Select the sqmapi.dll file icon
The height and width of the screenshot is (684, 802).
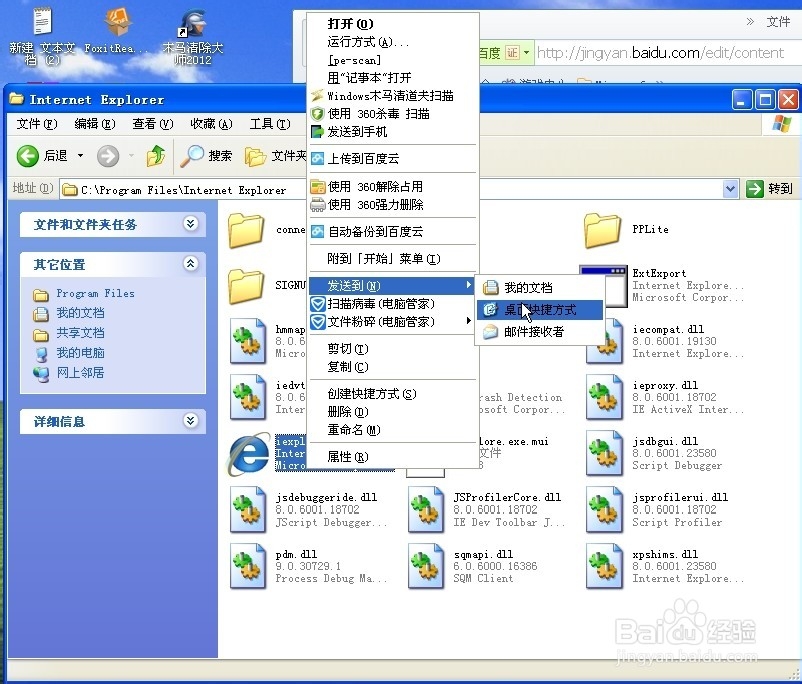coord(426,566)
